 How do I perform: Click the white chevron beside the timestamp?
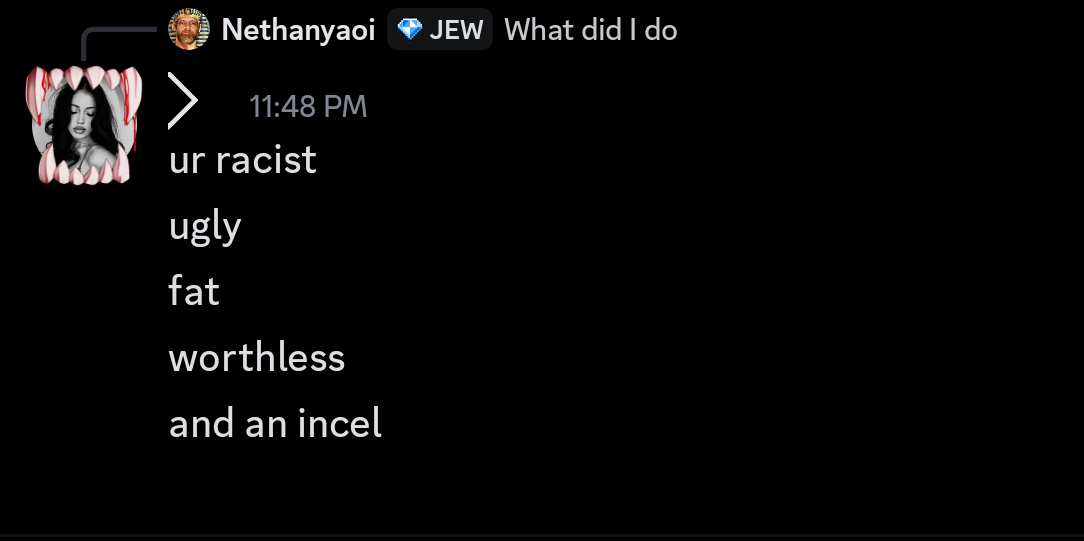tap(183, 102)
